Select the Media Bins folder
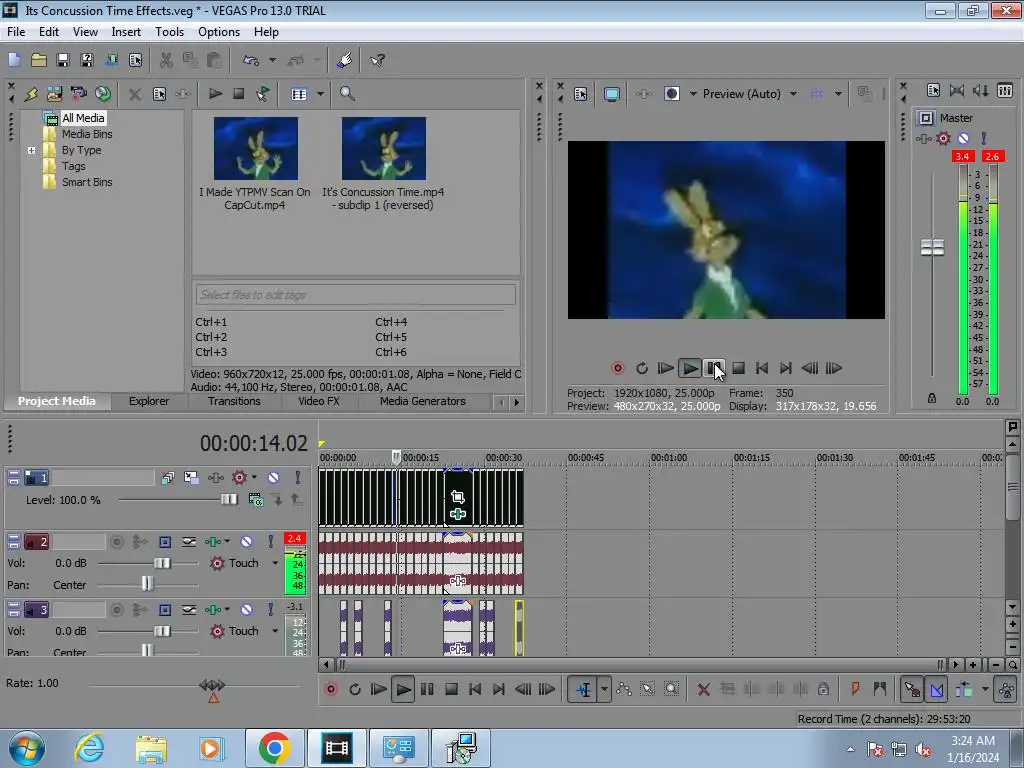Viewport: 1024px width, 768px height. pyautogui.click(x=87, y=134)
